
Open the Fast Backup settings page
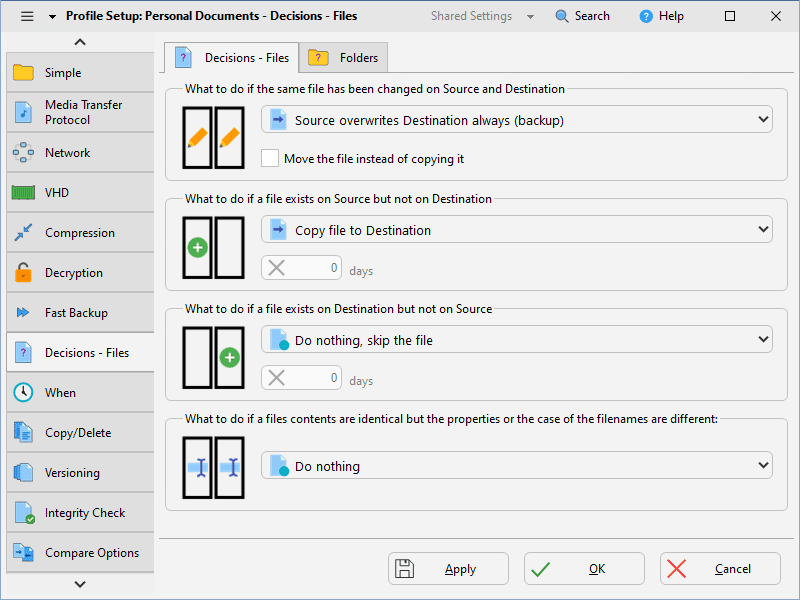click(x=80, y=312)
